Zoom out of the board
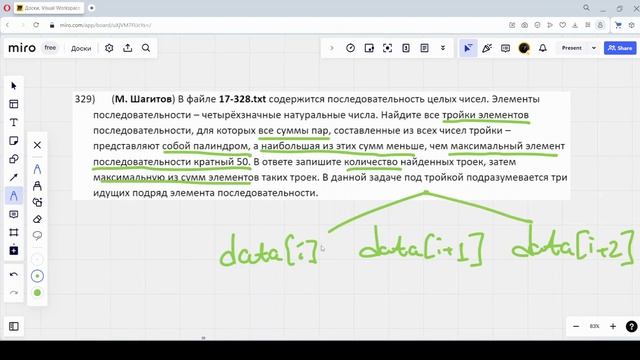Image resolution: width=640 pixels, height=360 pixels. tap(576, 327)
